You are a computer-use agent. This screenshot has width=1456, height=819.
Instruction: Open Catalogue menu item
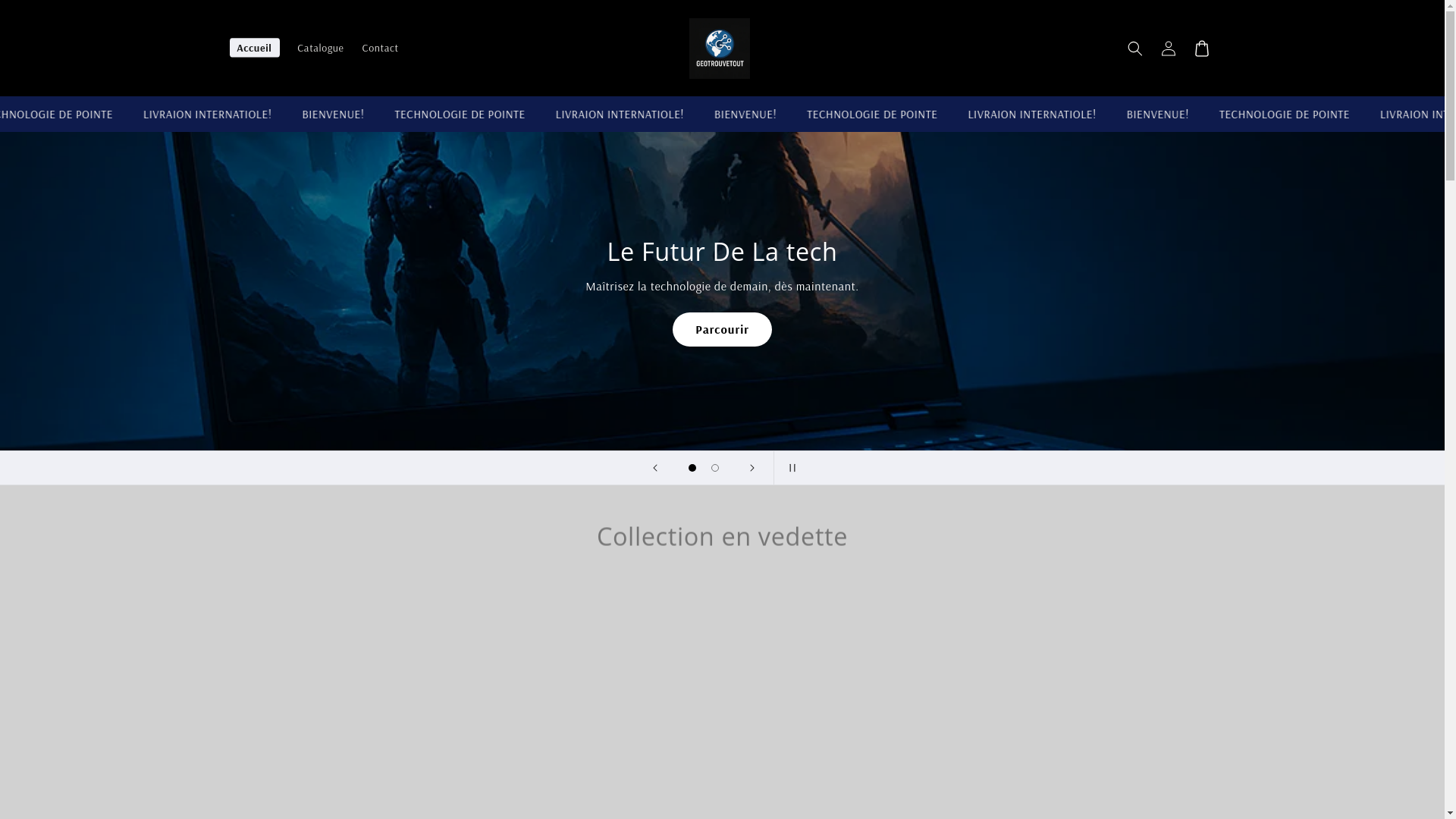pos(320,48)
